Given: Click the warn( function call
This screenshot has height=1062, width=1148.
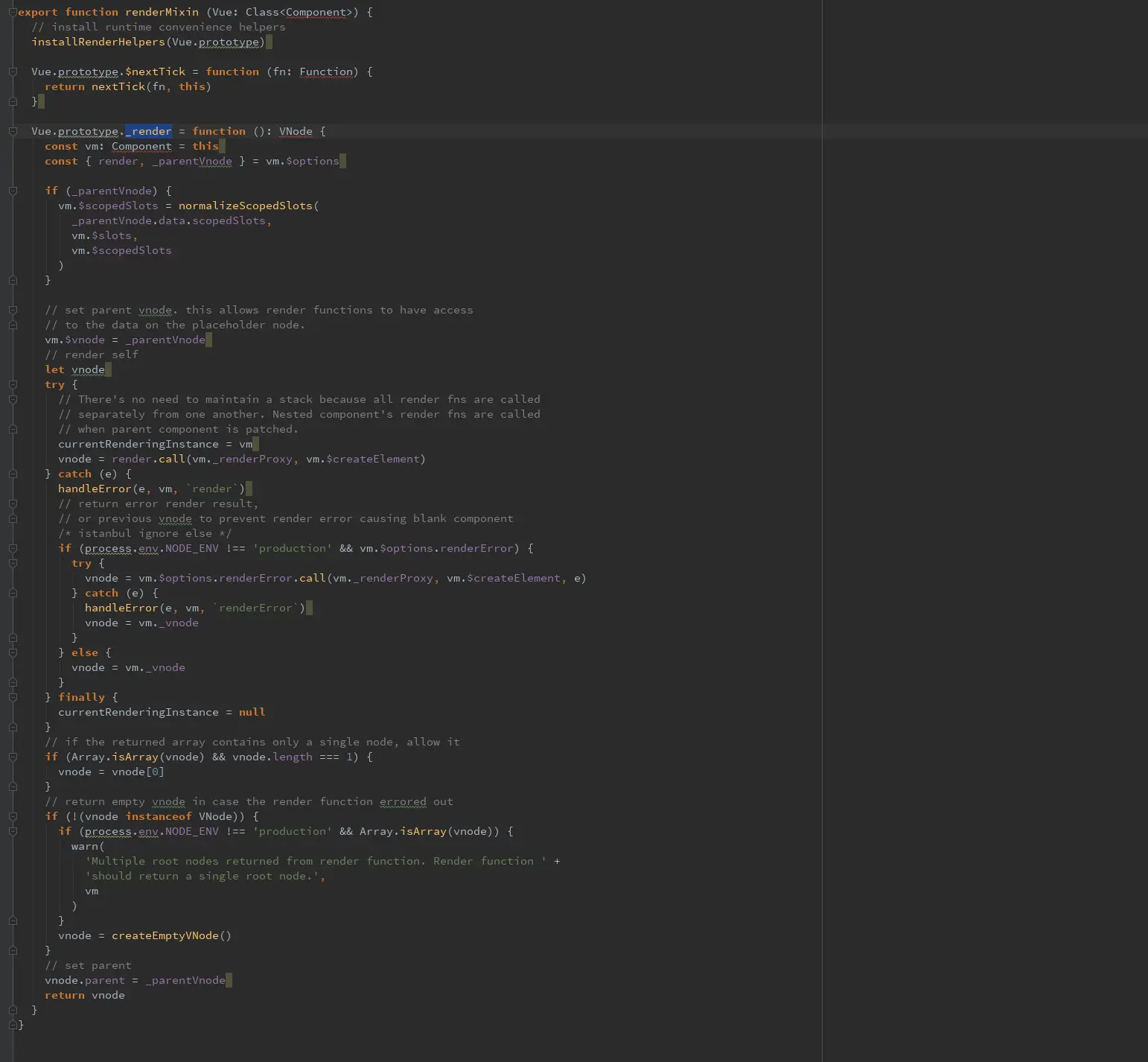Looking at the screenshot, I should tap(88, 846).
